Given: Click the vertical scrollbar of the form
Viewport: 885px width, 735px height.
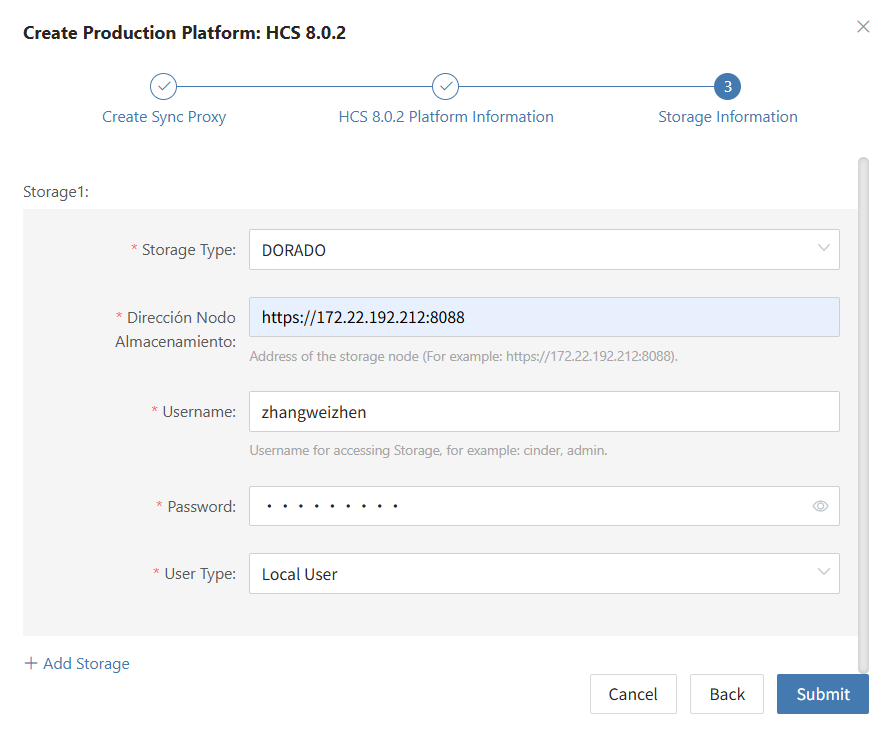Looking at the screenshot, I should pyautogui.click(x=863, y=415).
